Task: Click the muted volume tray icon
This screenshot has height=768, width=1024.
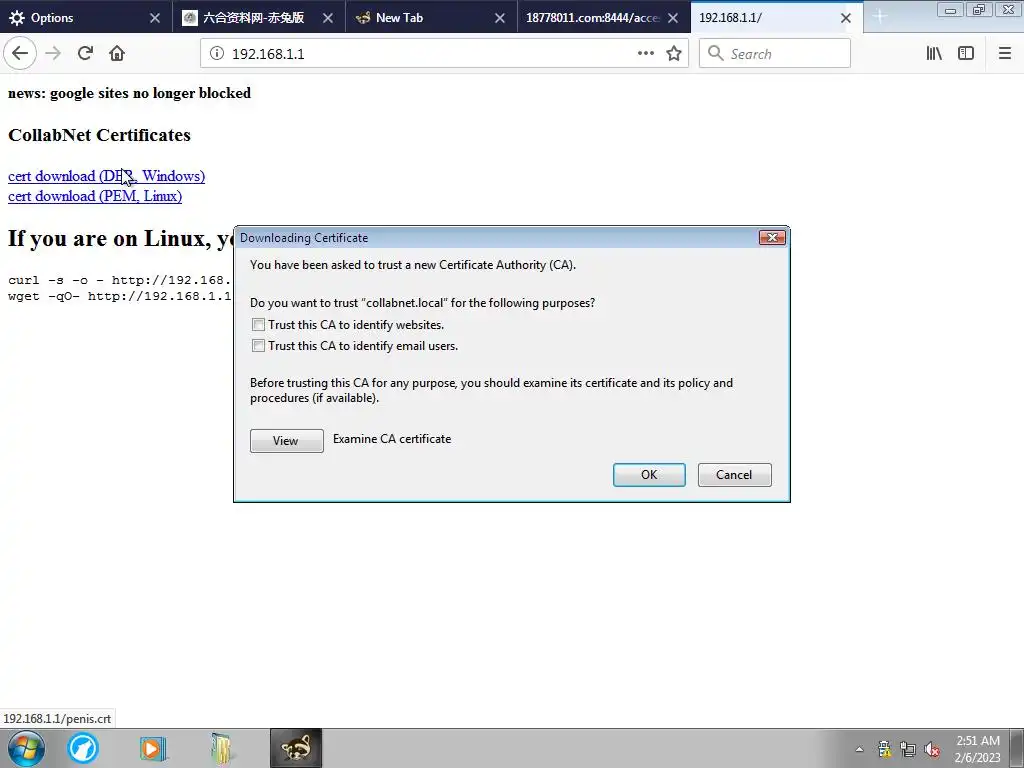Action: coord(932,749)
